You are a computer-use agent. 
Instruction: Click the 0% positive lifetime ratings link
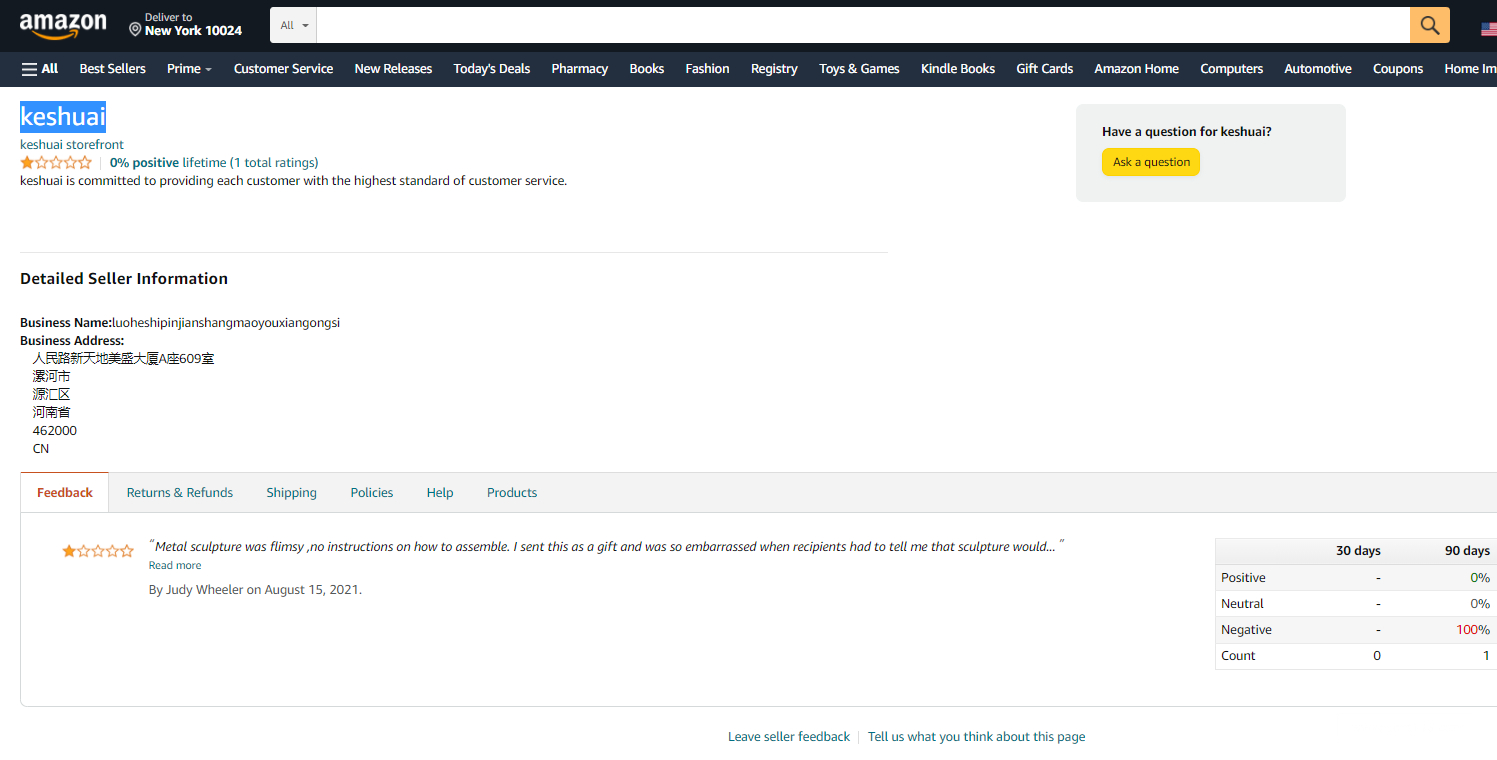click(214, 162)
